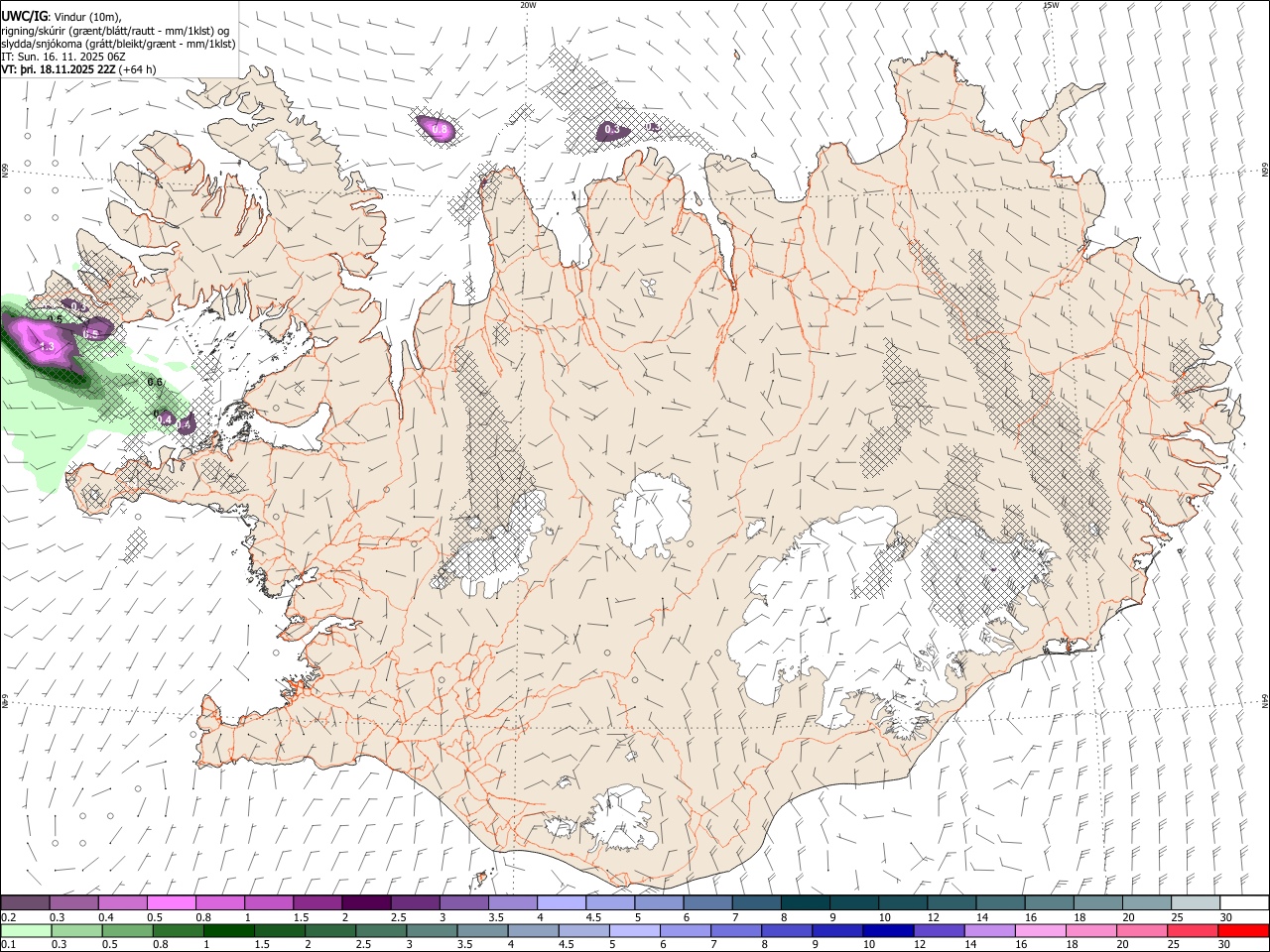Click the light pink 16 swatch, lower legend row

click(x=1040, y=931)
